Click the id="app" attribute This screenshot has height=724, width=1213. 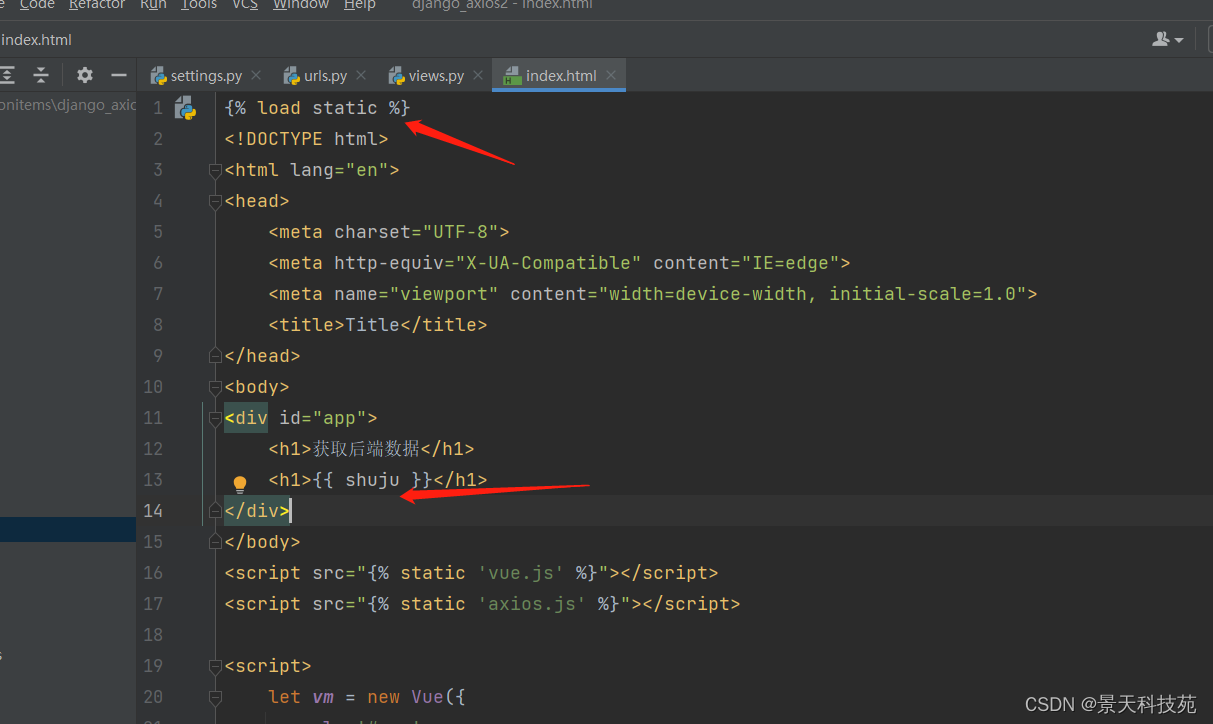tap(323, 418)
